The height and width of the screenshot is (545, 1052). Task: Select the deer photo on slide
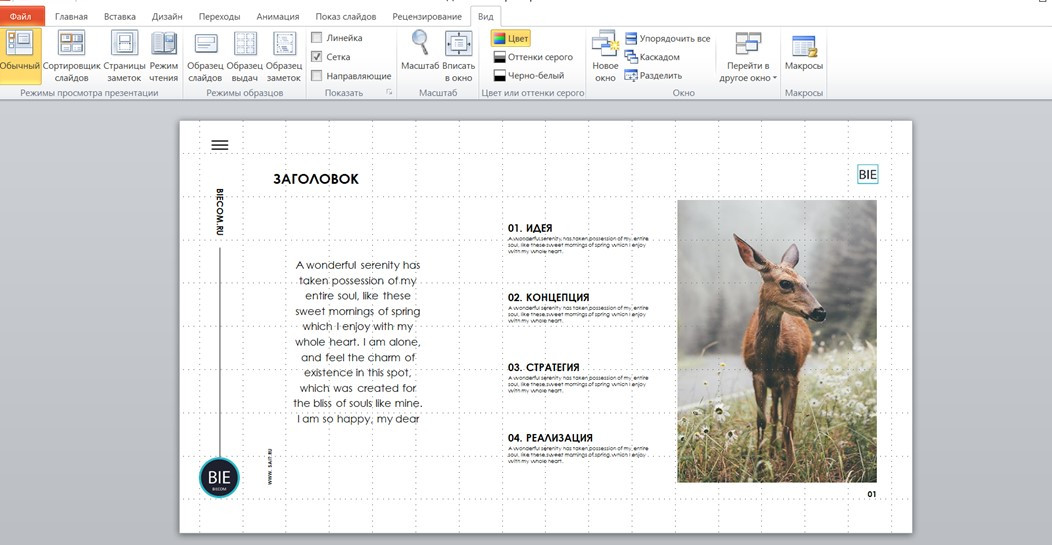pos(776,341)
